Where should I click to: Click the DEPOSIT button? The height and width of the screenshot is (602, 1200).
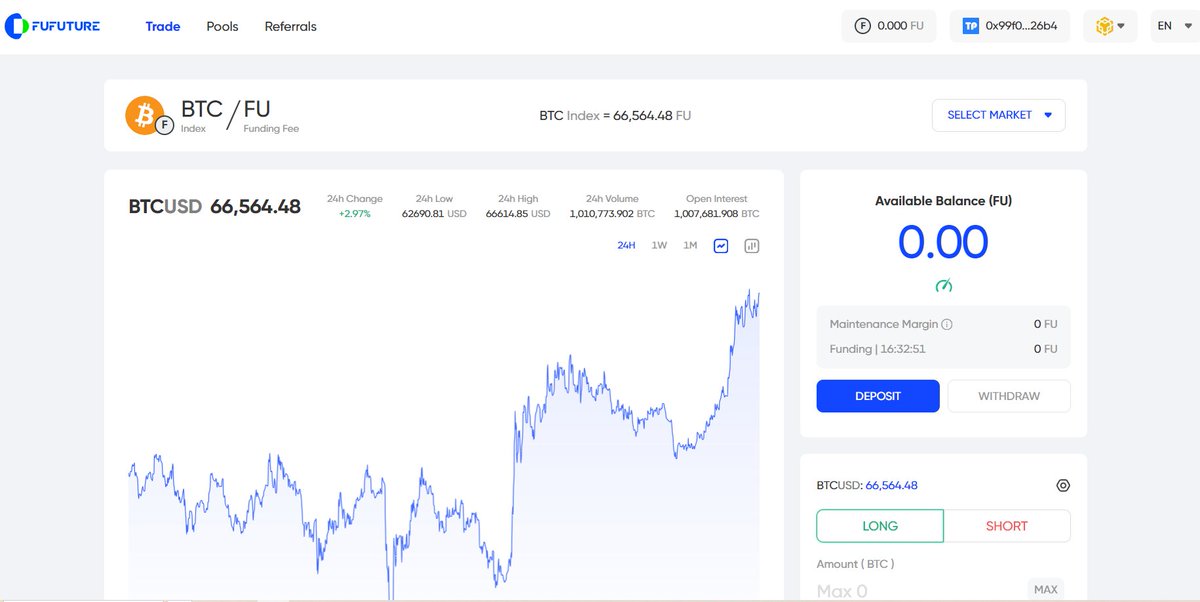[878, 396]
